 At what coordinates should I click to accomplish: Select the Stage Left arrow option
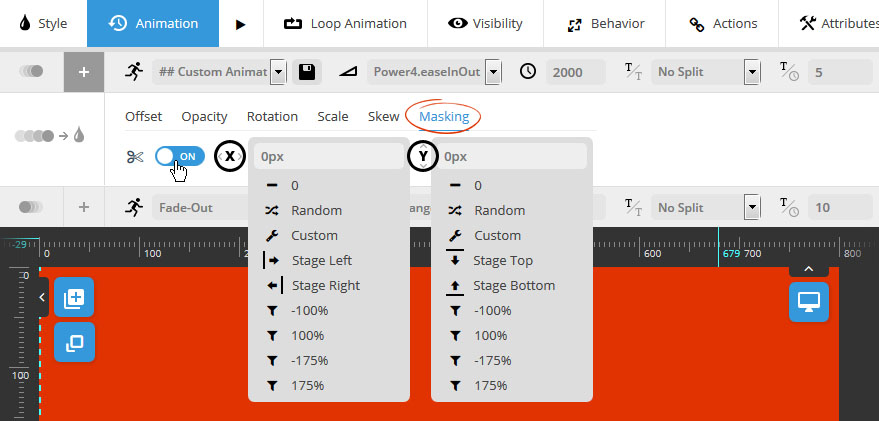click(x=321, y=260)
